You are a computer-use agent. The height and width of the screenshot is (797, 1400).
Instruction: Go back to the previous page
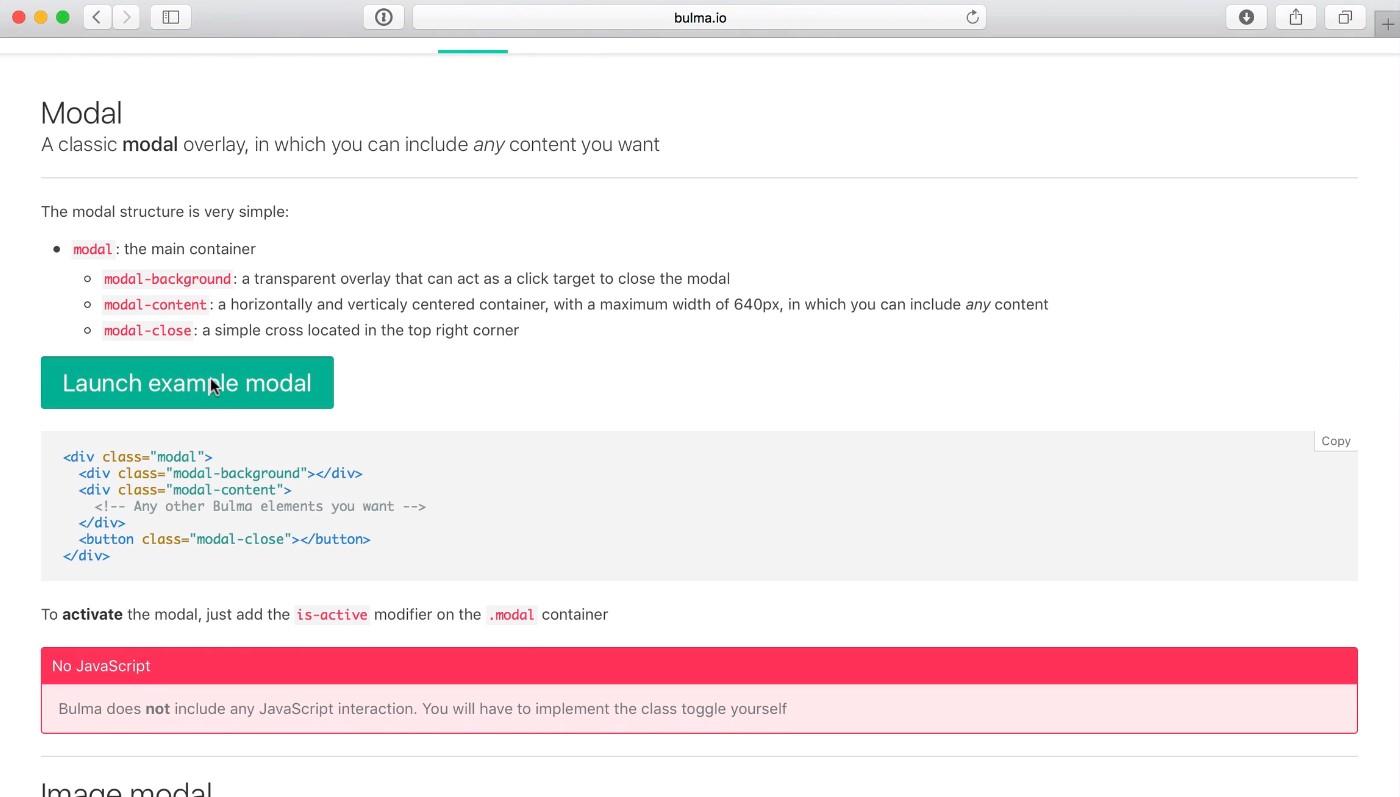(97, 17)
